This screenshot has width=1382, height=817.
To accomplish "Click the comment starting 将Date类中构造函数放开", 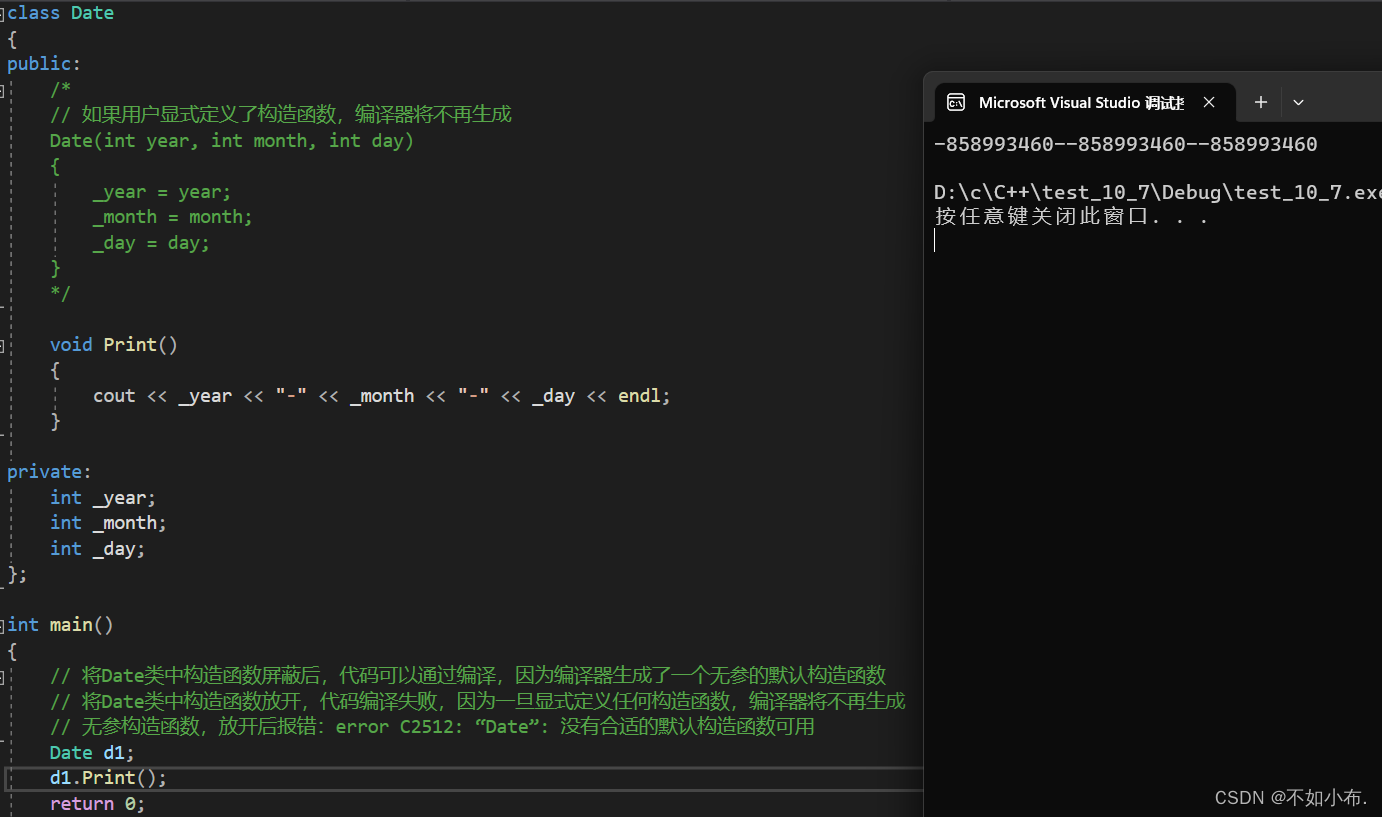I will 478,701.
